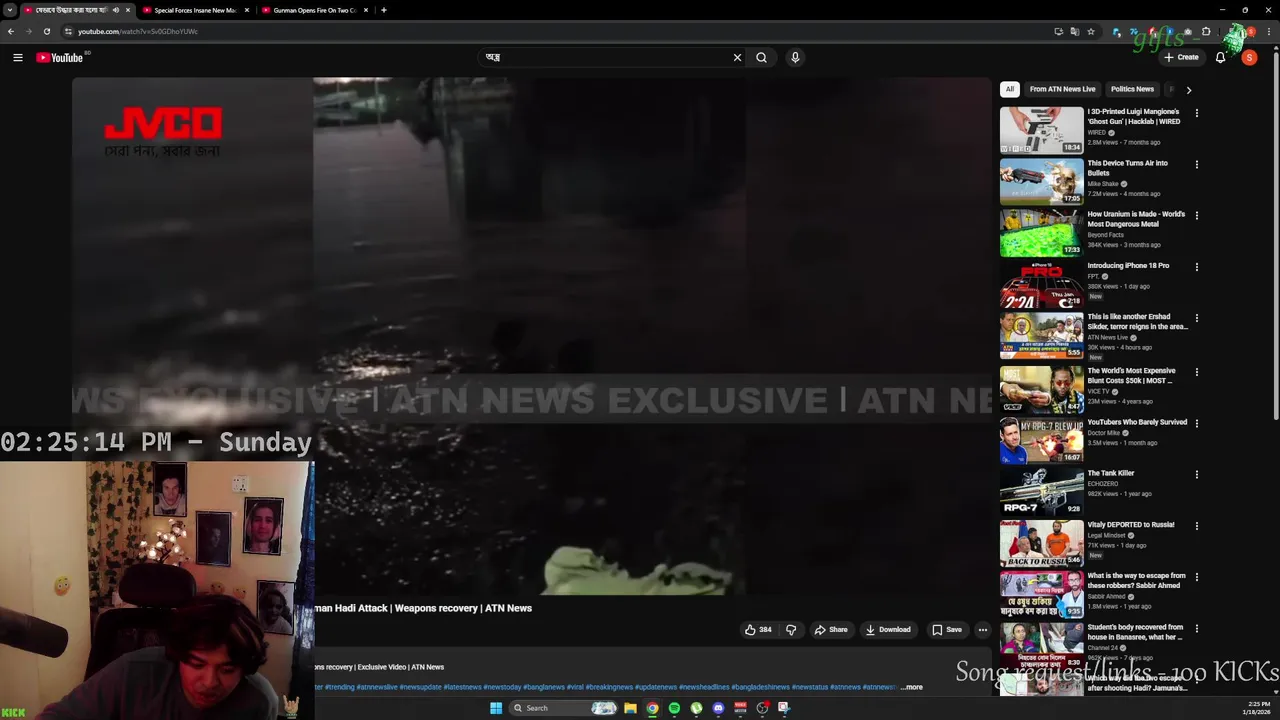Select the Politics News chip

pos(1132,89)
